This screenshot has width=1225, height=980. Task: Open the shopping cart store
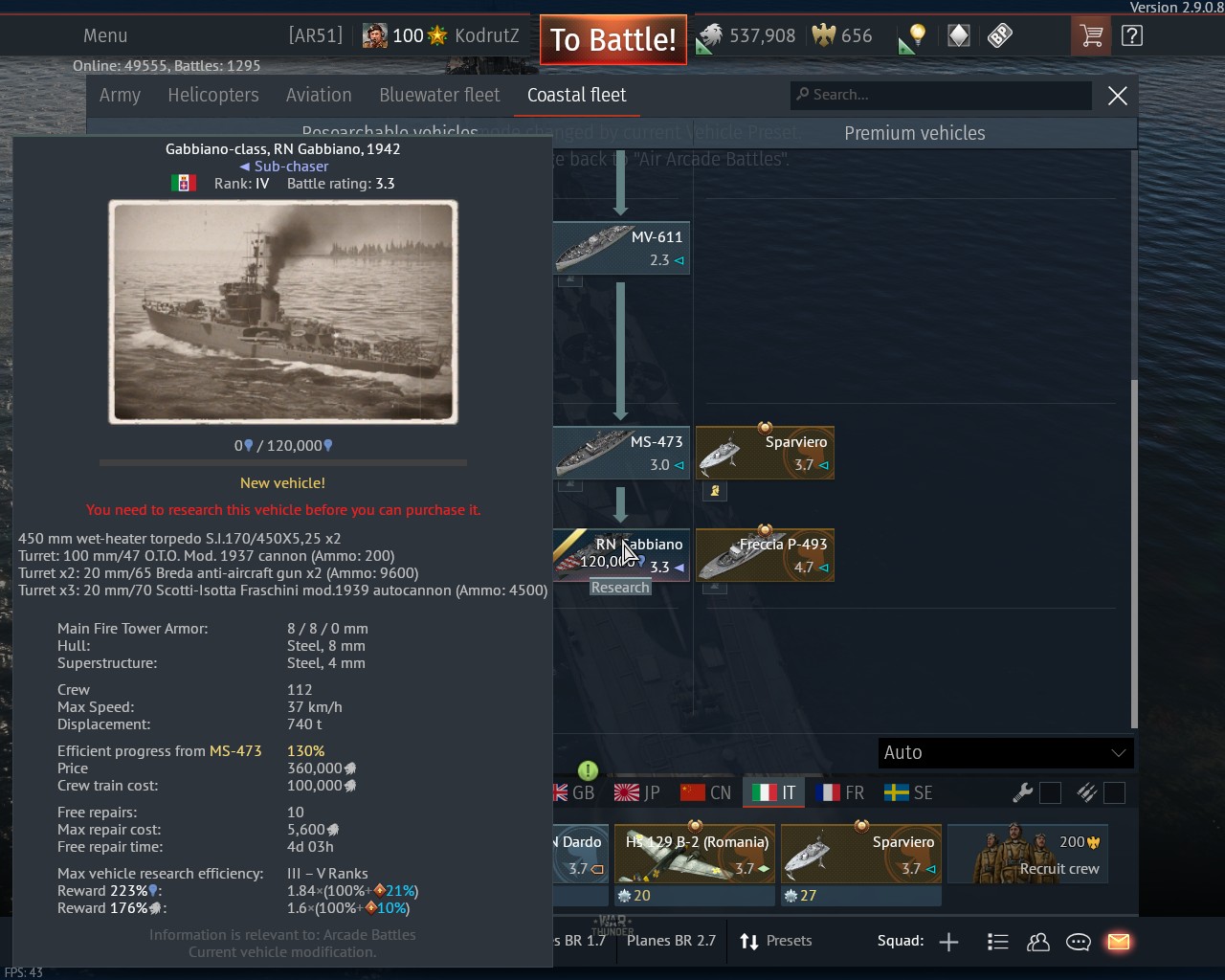pos(1090,36)
